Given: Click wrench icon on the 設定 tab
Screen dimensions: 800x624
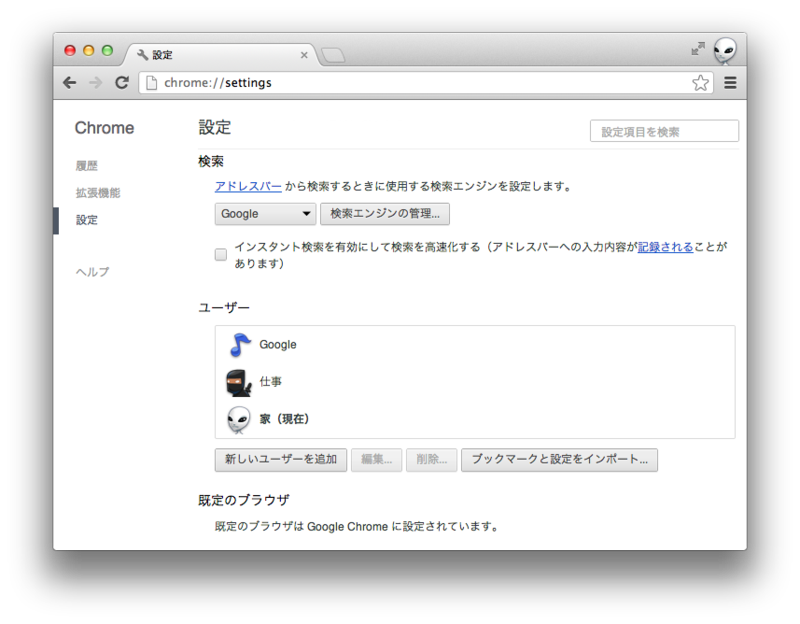Looking at the screenshot, I should pos(143,55).
